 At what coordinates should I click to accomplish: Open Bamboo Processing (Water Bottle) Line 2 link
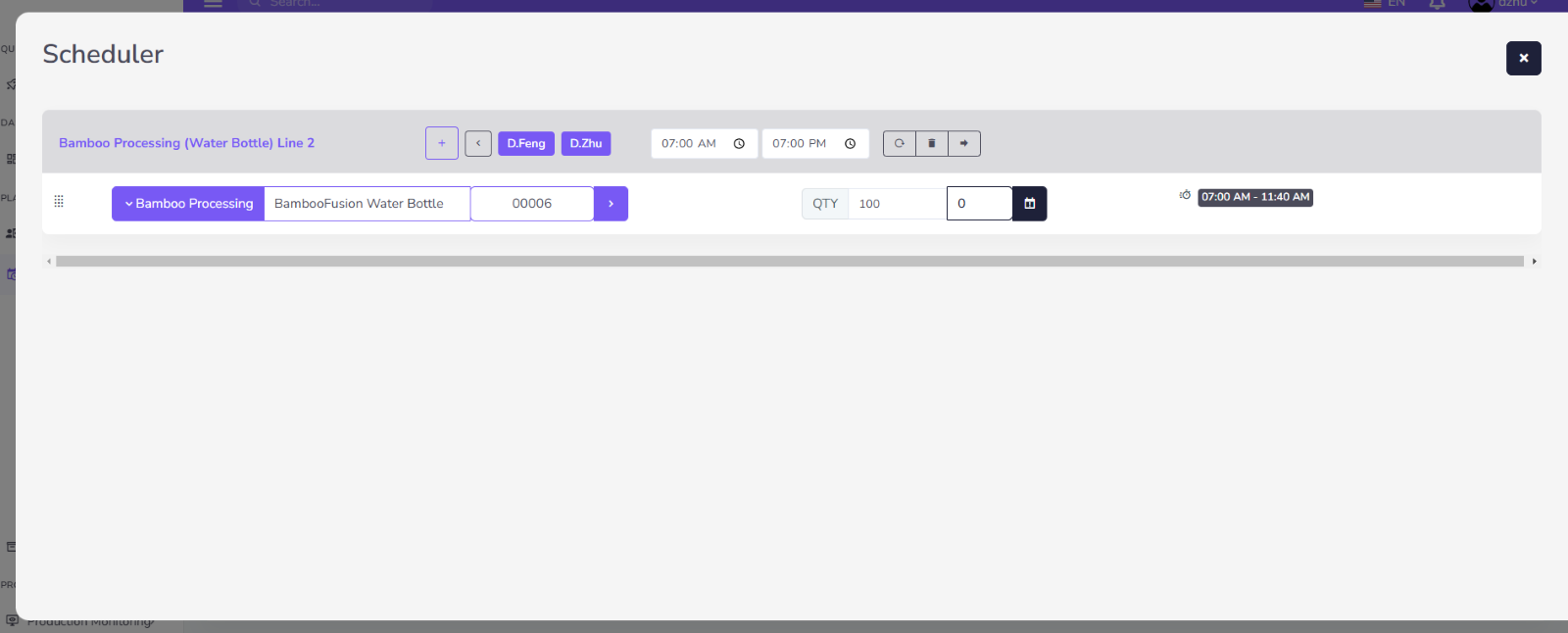(186, 143)
